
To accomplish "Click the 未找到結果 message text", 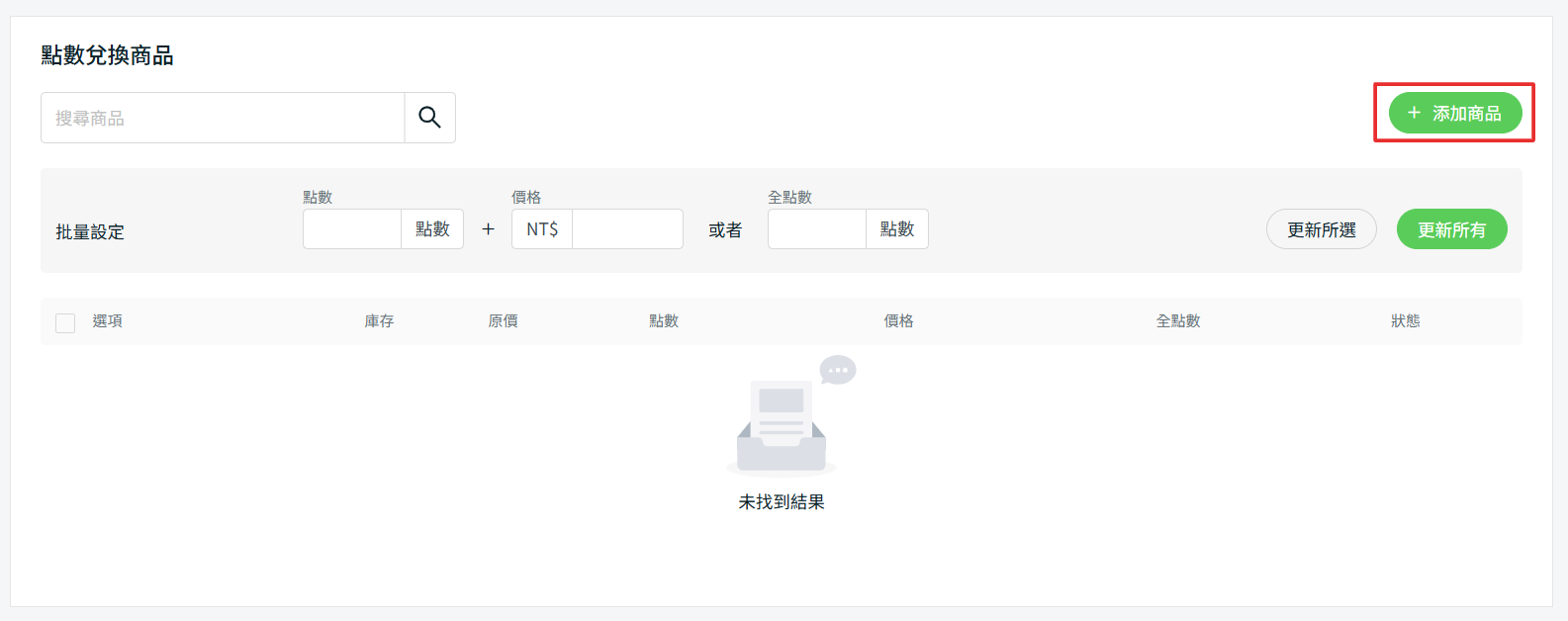I will [782, 502].
